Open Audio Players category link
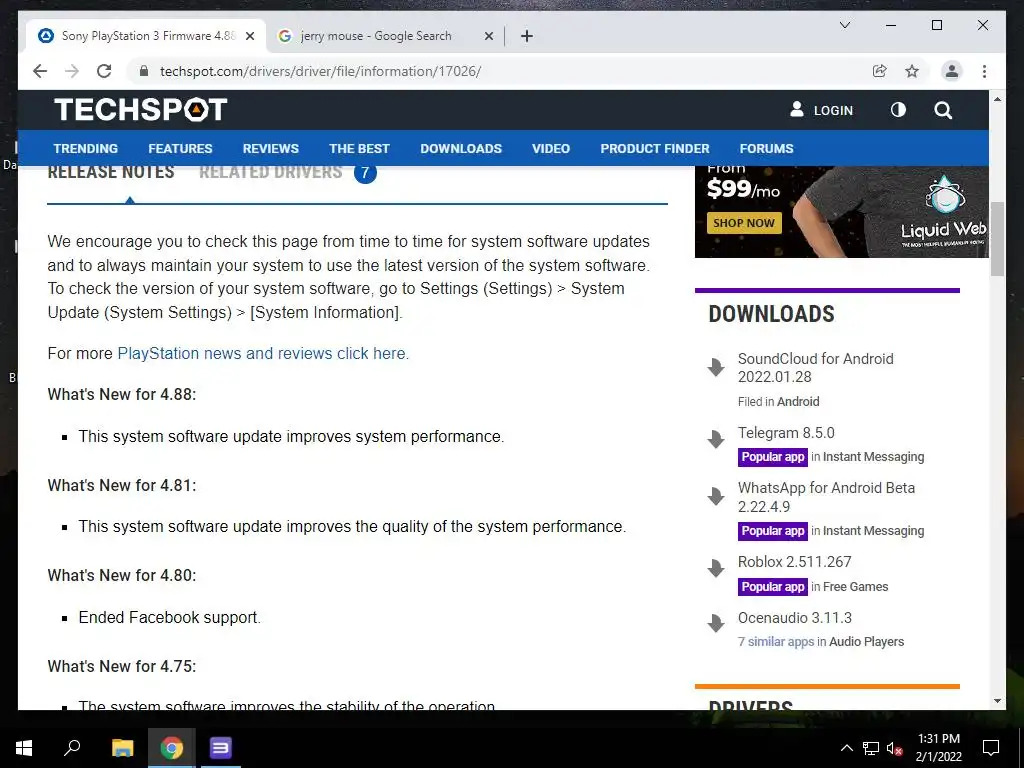 (866, 642)
